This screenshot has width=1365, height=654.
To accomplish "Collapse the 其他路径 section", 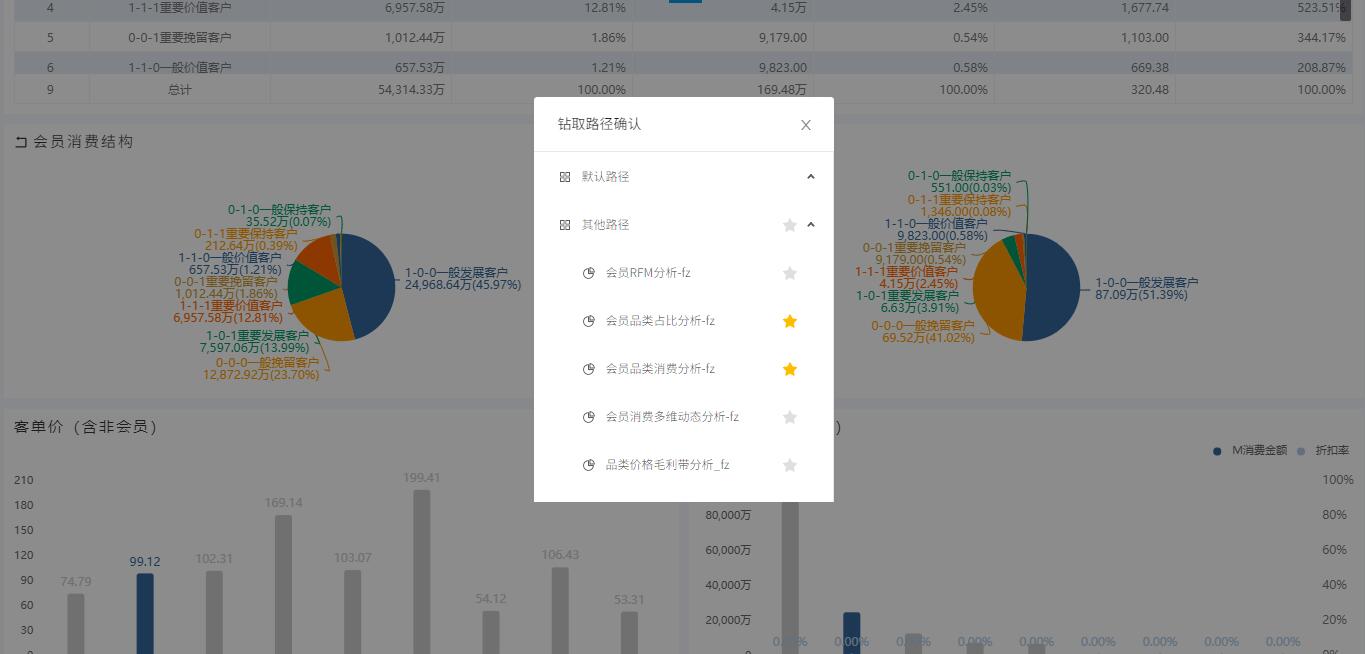I will click(811, 224).
